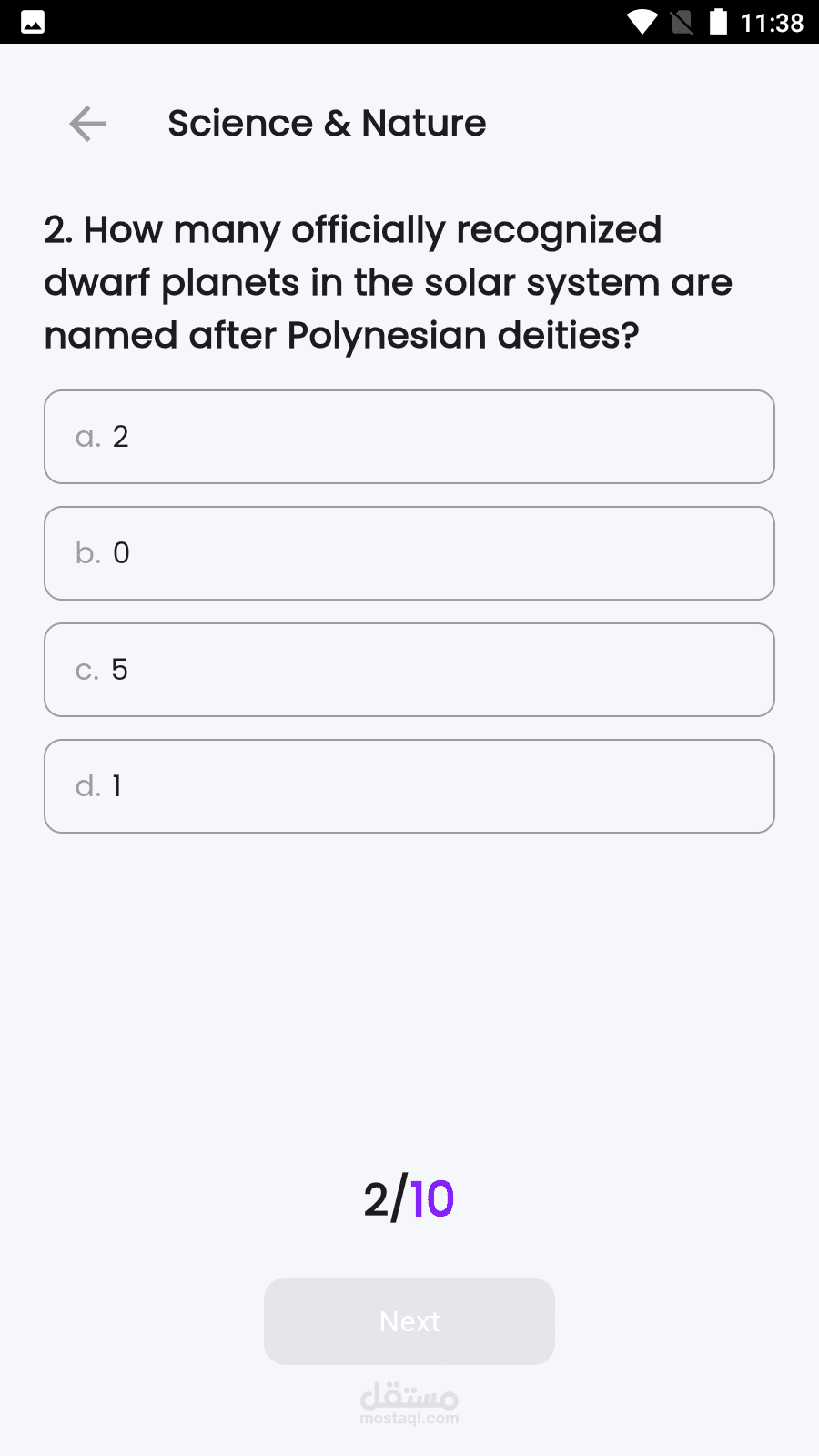Select answer option a. 2
The image size is (819, 1456).
pyautogui.click(x=409, y=437)
